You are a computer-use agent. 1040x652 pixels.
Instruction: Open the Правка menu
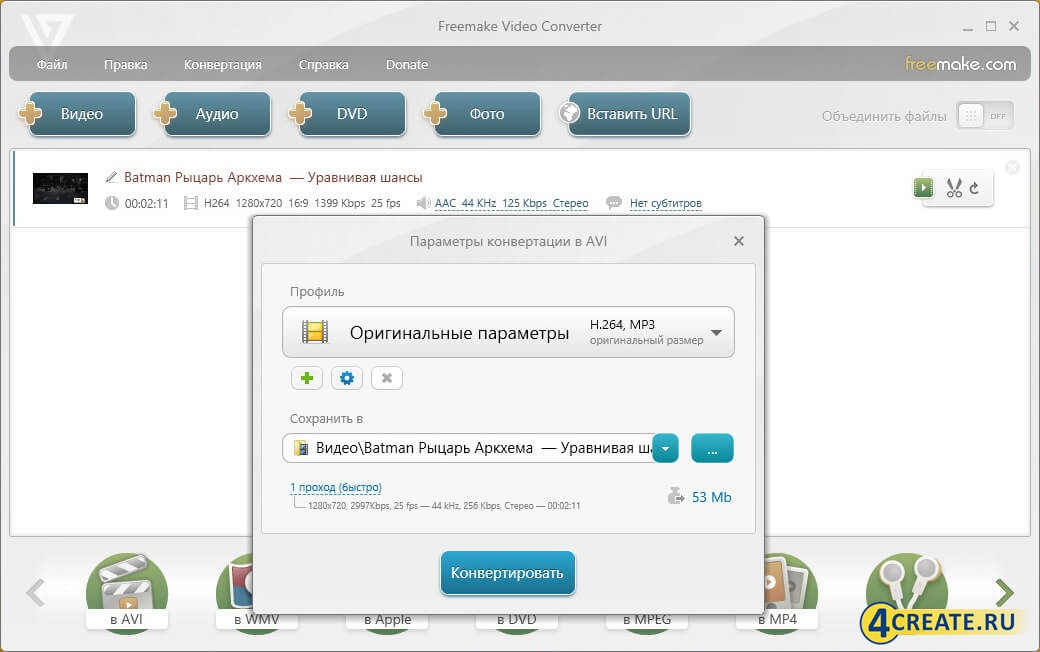[125, 64]
